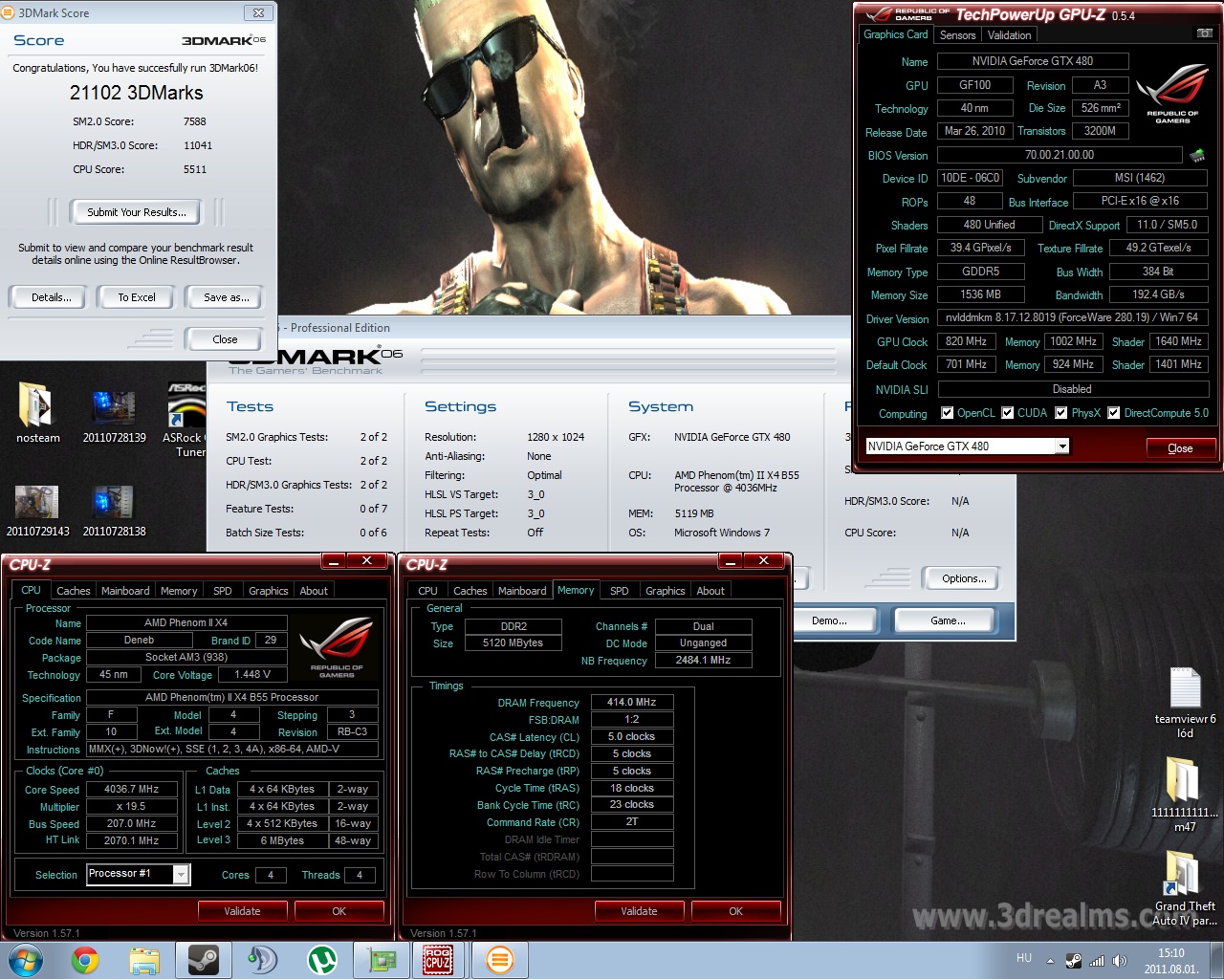Switch to ROG CPU-Z taskbar icon
This screenshot has height=980, width=1224.
tap(437, 960)
